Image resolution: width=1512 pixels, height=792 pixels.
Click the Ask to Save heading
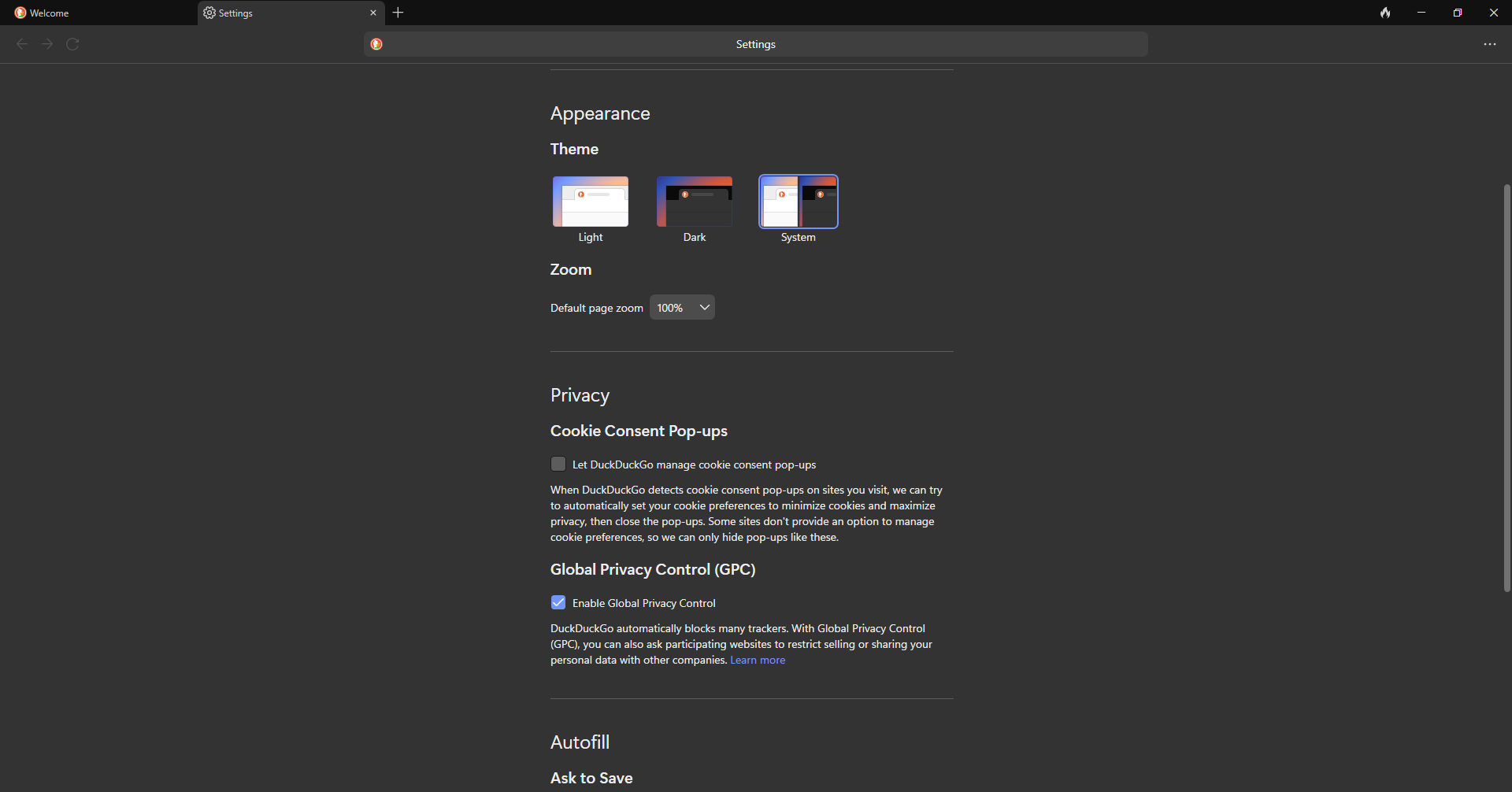click(591, 779)
